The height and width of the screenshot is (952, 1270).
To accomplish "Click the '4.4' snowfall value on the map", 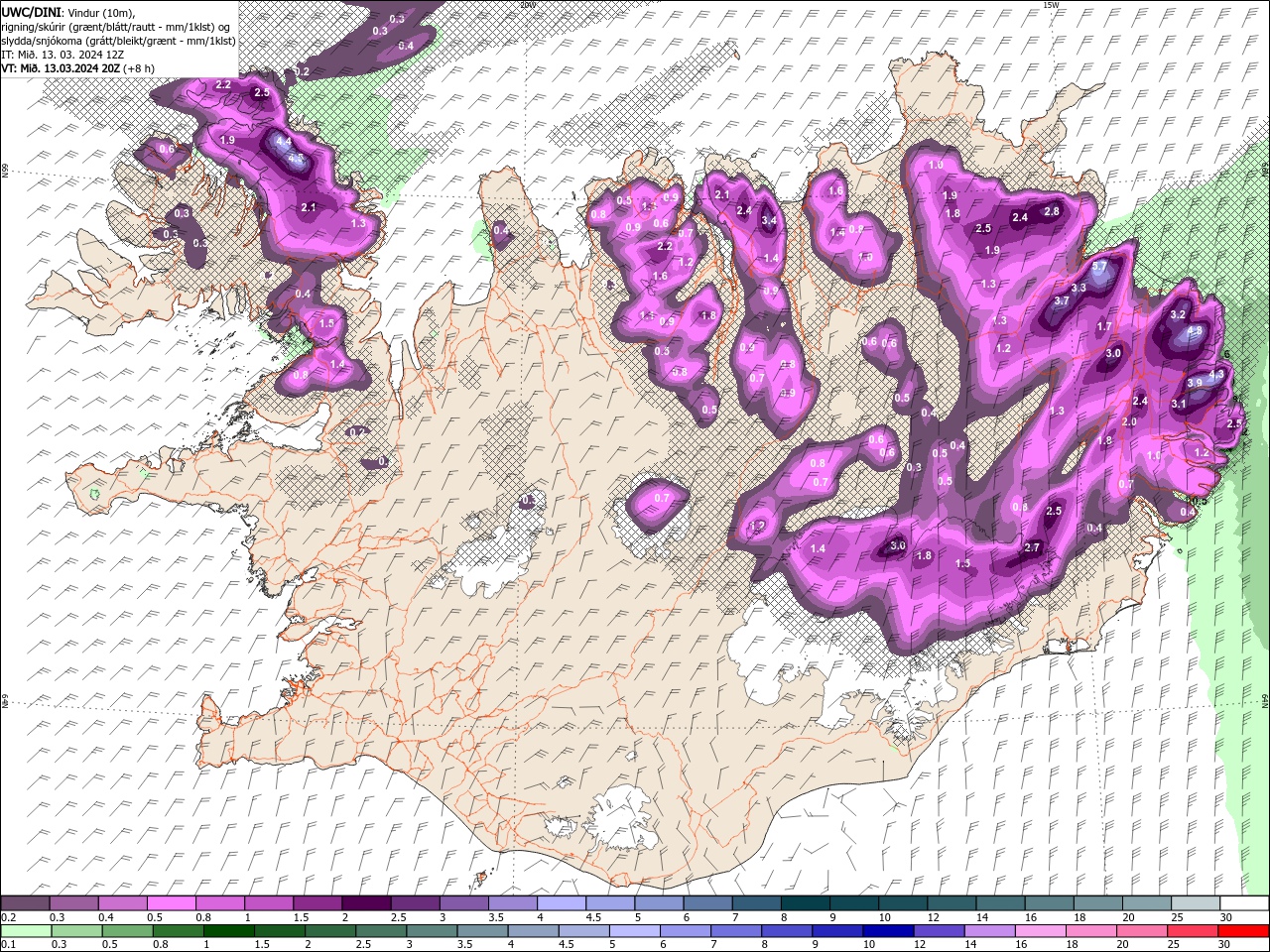I will 283,142.
